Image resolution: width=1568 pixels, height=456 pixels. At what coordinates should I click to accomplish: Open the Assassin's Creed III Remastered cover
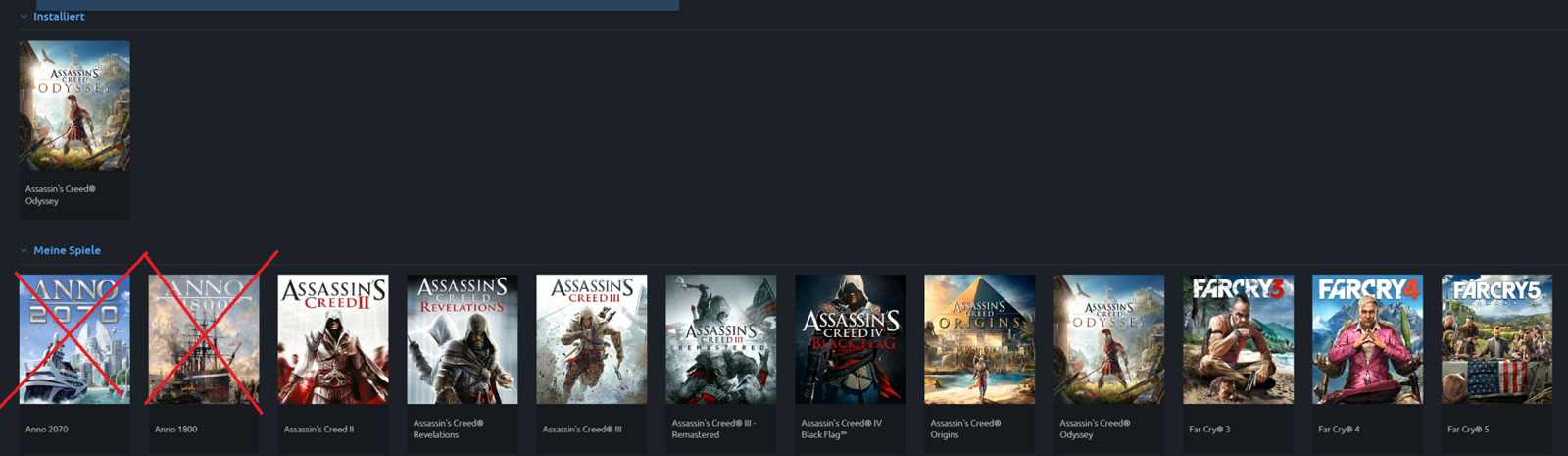(721, 339)
